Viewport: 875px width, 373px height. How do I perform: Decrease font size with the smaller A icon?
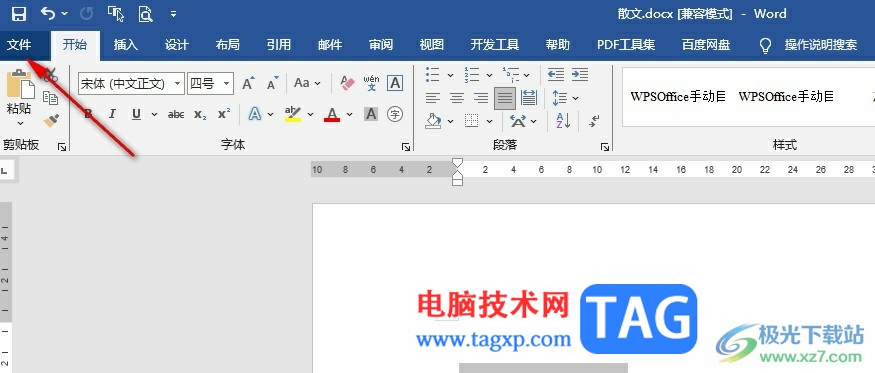[272, 84]
